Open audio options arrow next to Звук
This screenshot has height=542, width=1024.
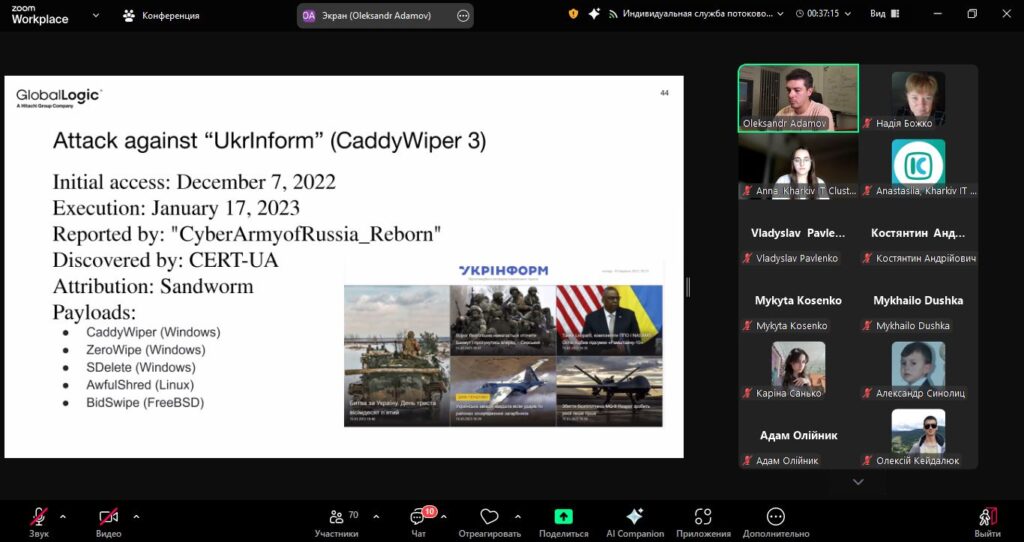[x=63, y=517]
